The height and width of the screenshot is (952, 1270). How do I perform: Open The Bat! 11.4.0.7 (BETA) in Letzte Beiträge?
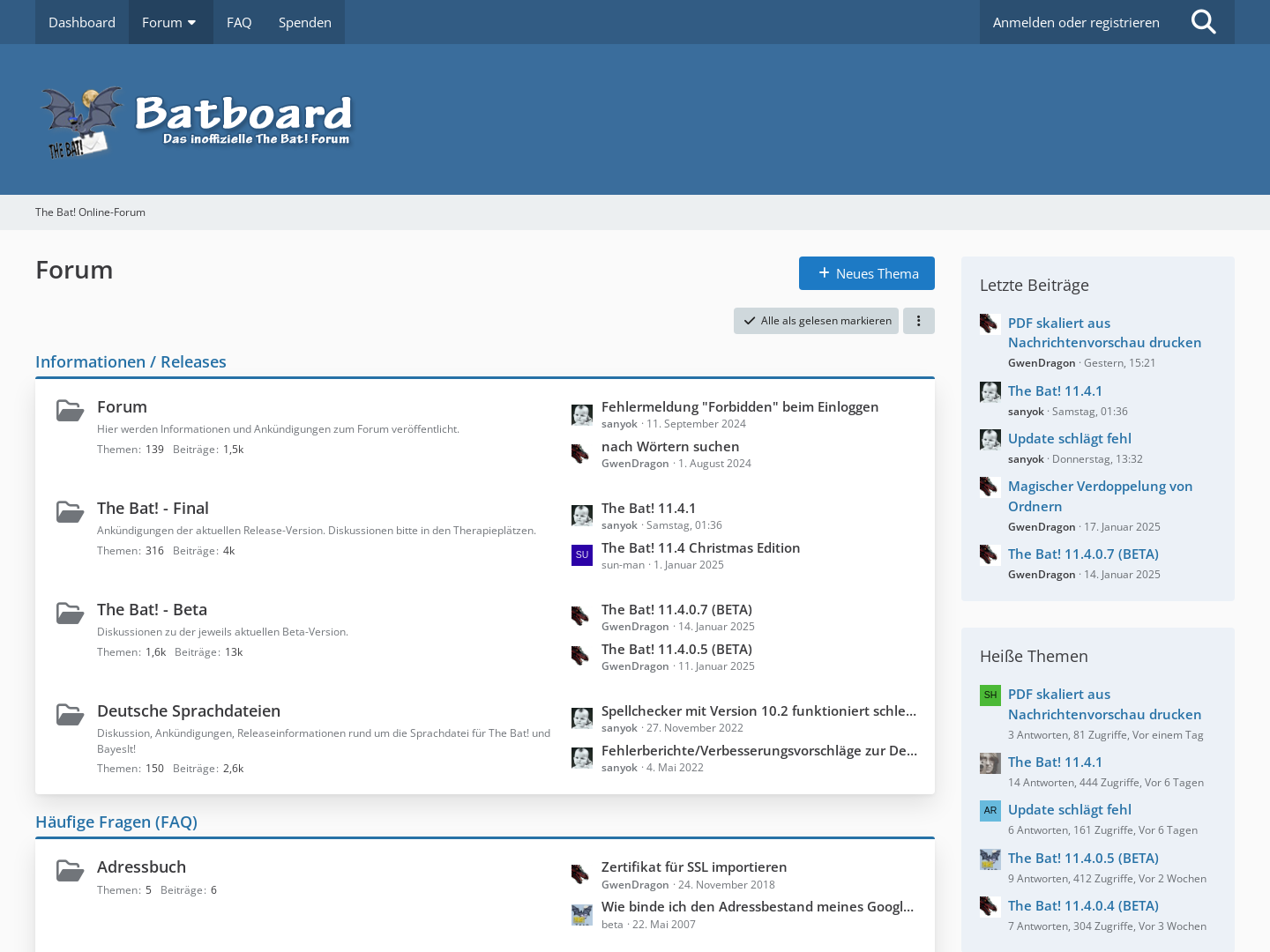pyautogui.click(x=1083, y=554)
